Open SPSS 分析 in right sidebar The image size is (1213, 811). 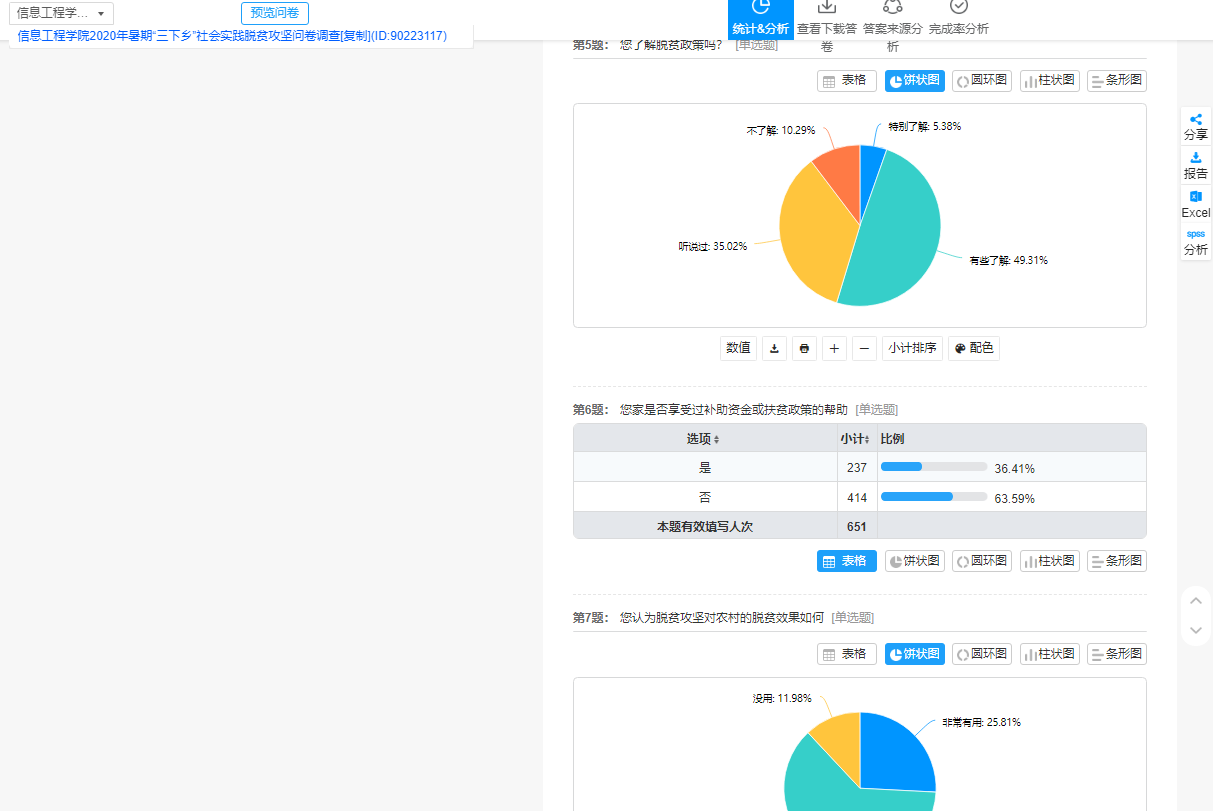click(1195, 242)
